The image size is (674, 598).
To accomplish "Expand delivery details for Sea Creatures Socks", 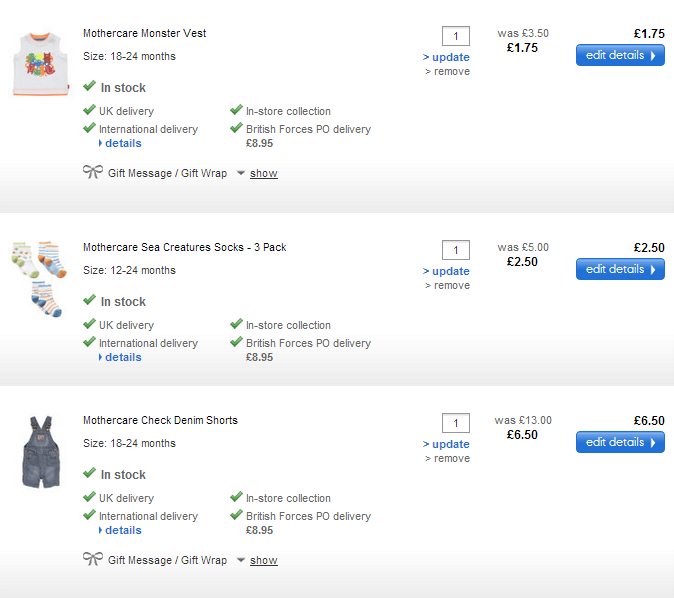I will point(122,357).
